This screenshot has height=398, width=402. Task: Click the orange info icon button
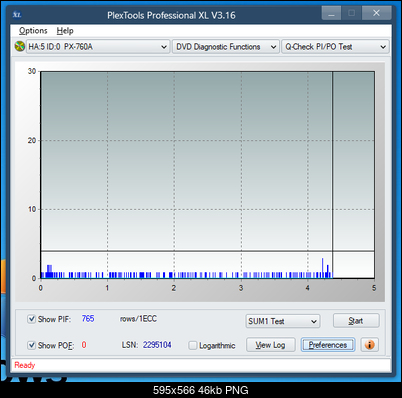click(369, 344)
